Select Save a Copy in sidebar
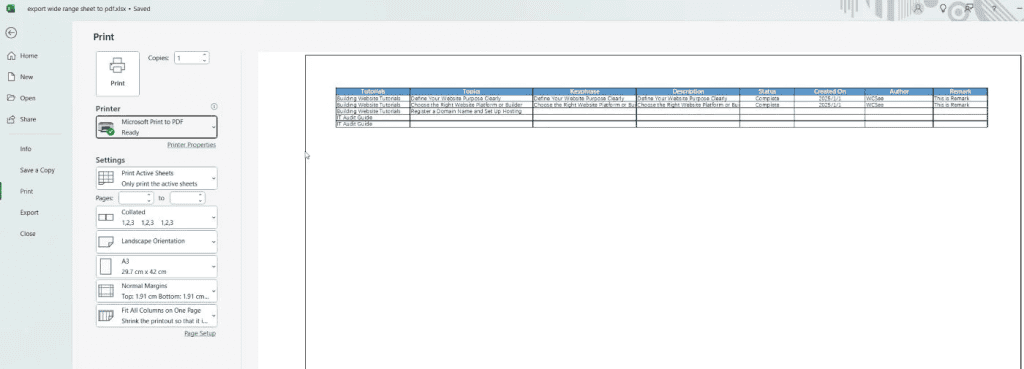The image size is (1024, 369). pyautogui.click(x=37, y=170)
